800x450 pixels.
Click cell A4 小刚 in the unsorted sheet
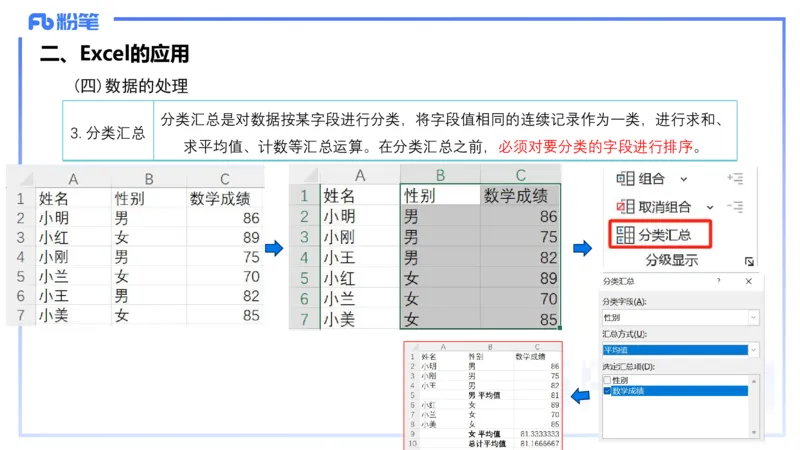73,257
